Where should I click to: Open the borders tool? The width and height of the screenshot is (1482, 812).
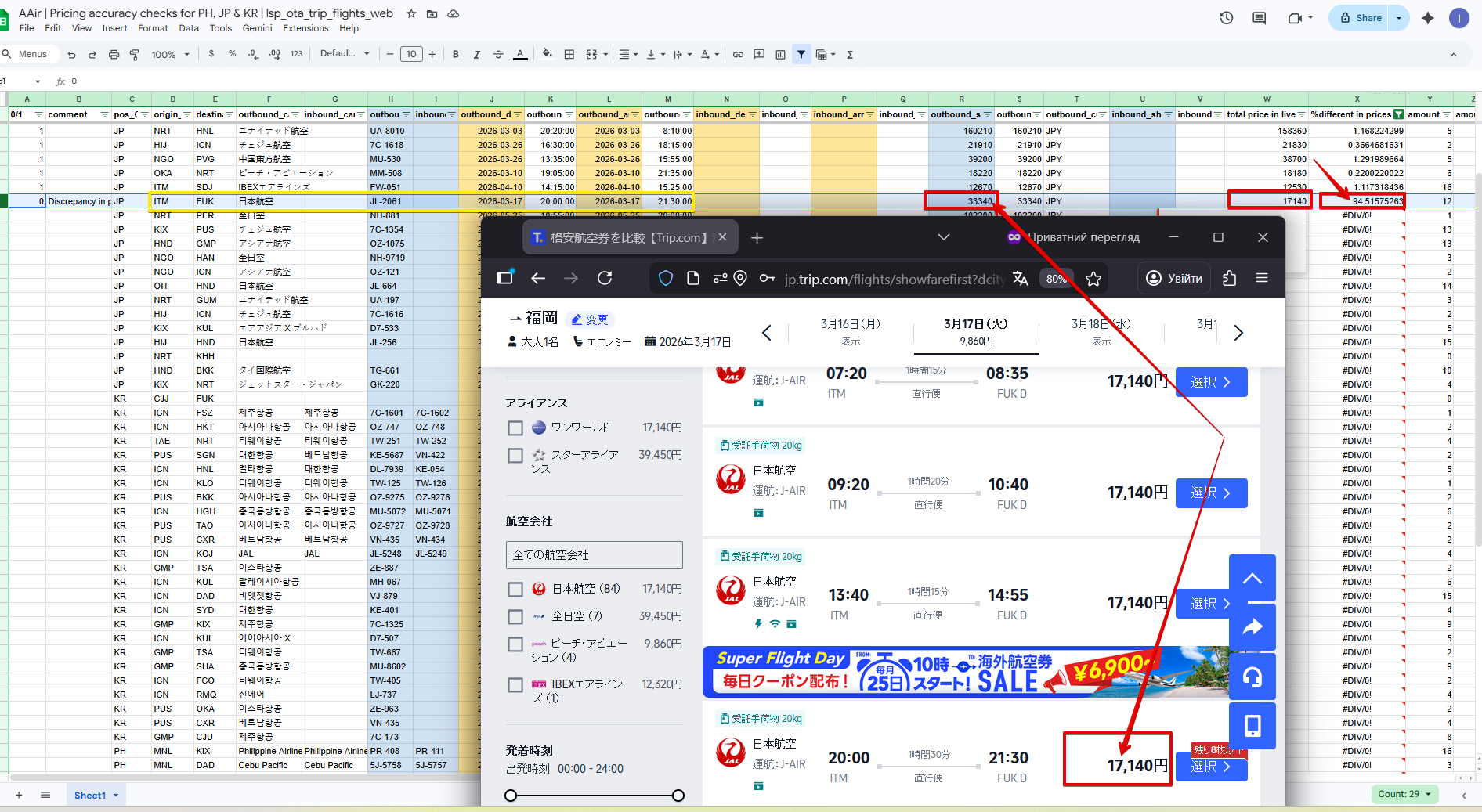click(x=569, y=54)
